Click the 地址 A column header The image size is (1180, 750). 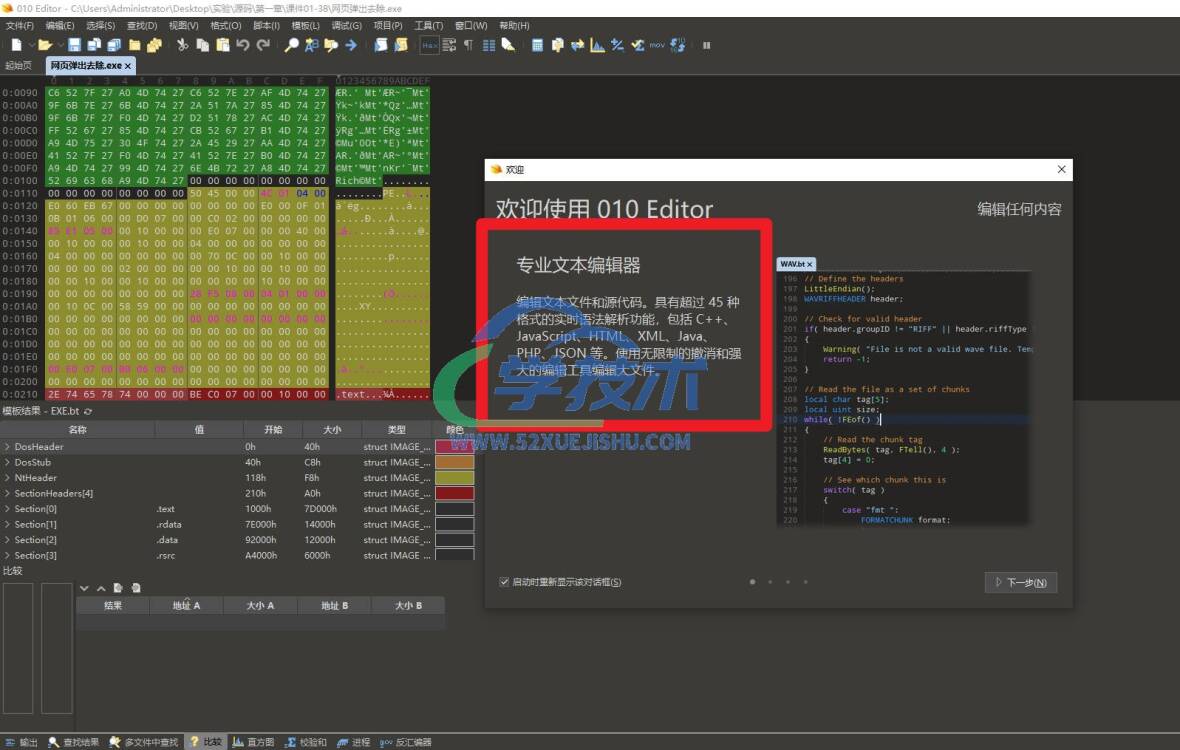click(187, 606)
